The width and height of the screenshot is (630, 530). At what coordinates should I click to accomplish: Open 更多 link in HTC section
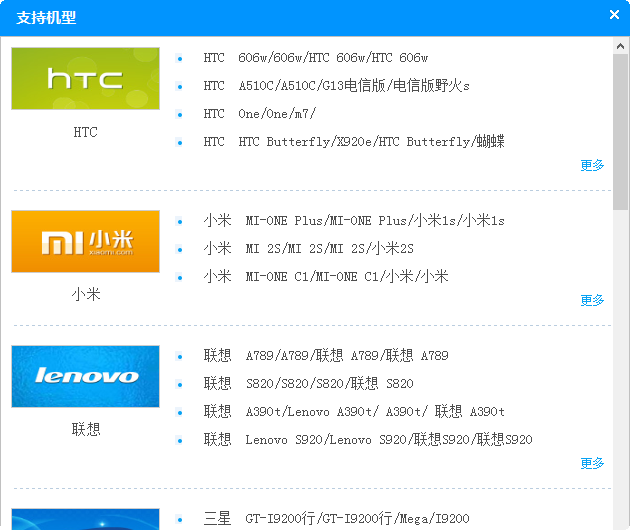(592, 165)
